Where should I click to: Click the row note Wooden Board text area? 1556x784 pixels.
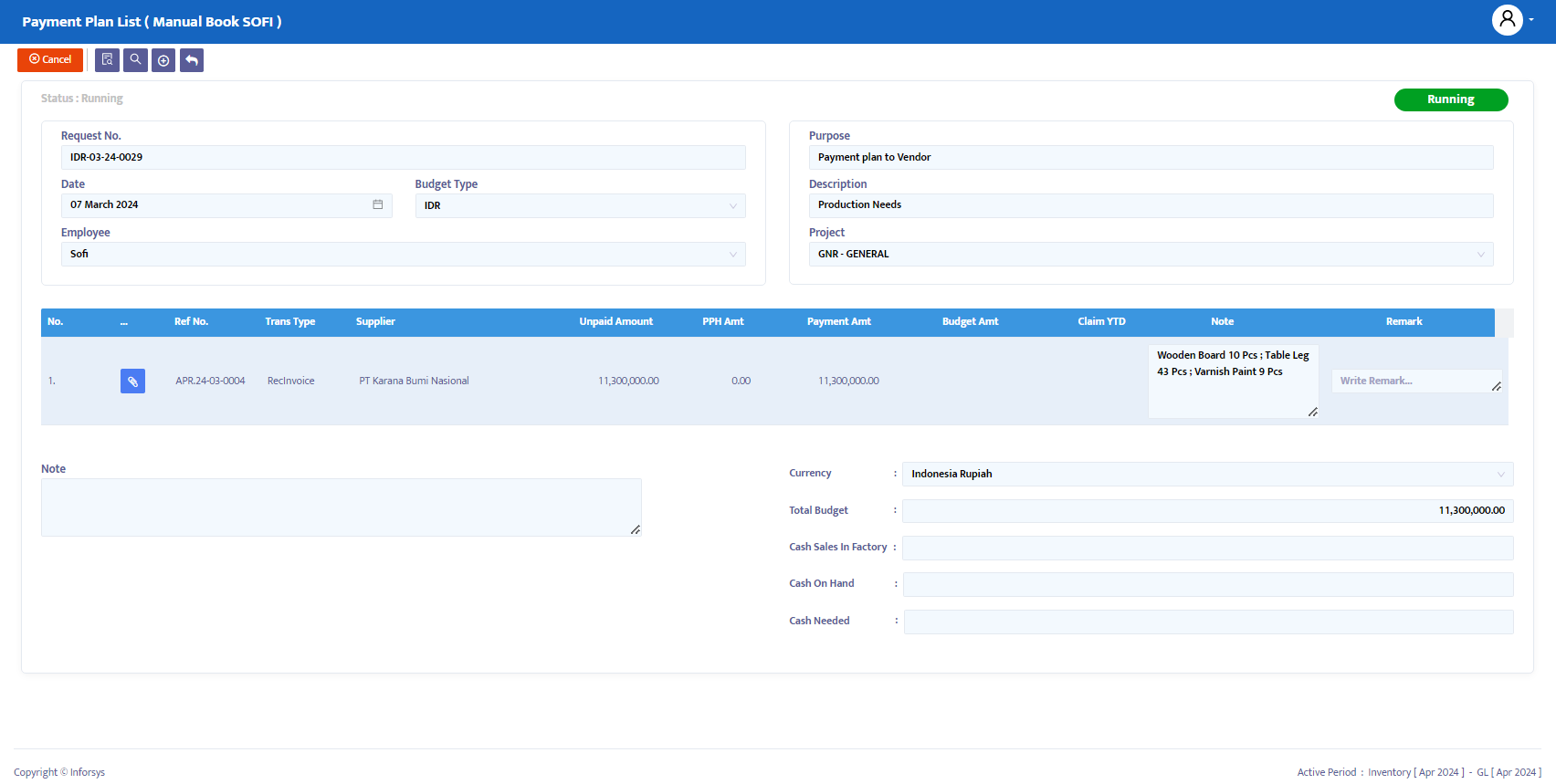click(1233, 381)
